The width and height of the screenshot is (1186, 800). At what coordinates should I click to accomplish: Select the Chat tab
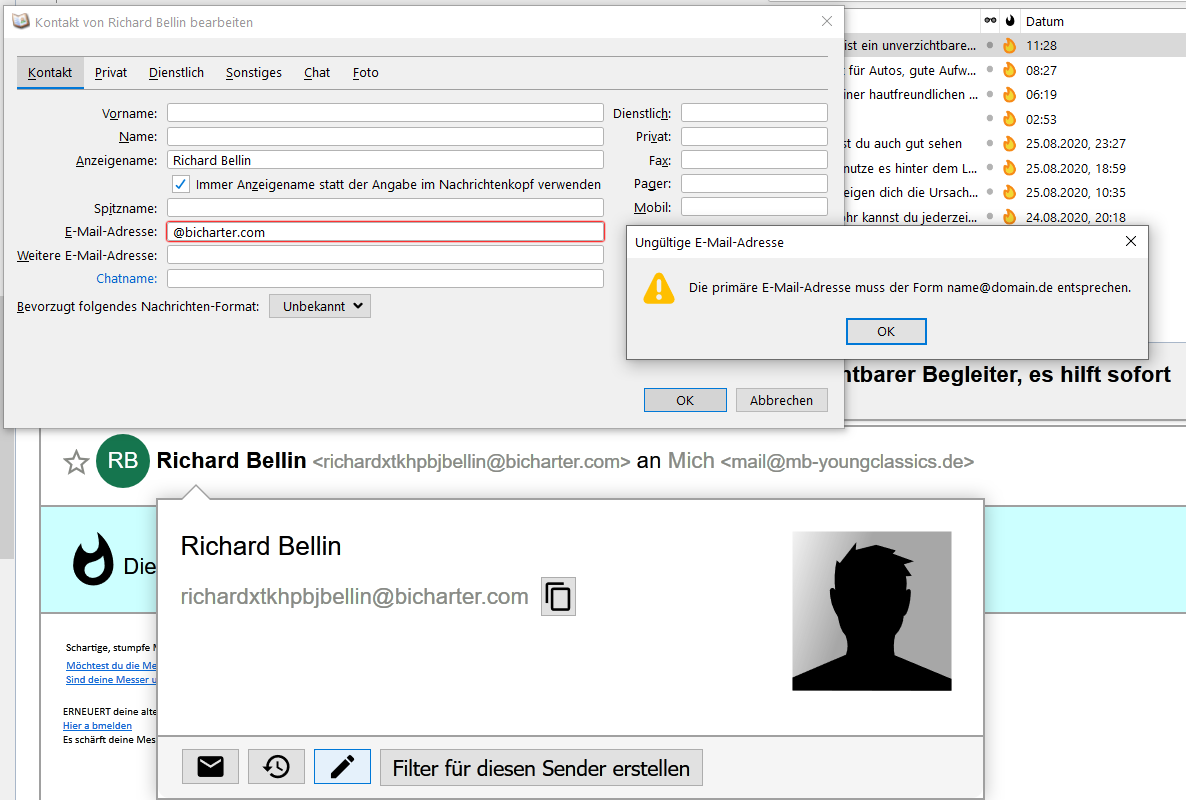click(x=317, y=73)
